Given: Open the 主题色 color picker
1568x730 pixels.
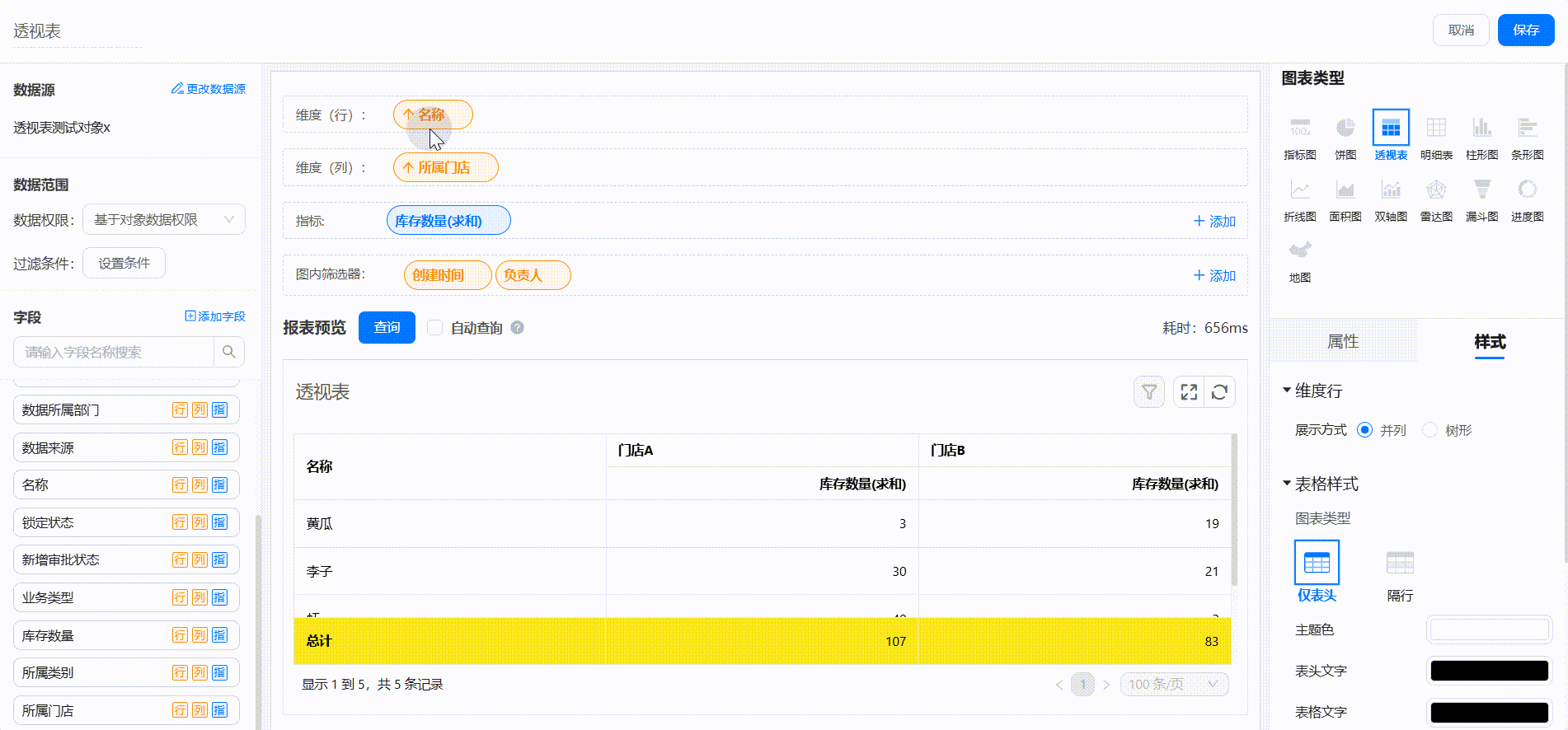Looking at the screenshot, I should [1489, 629].
